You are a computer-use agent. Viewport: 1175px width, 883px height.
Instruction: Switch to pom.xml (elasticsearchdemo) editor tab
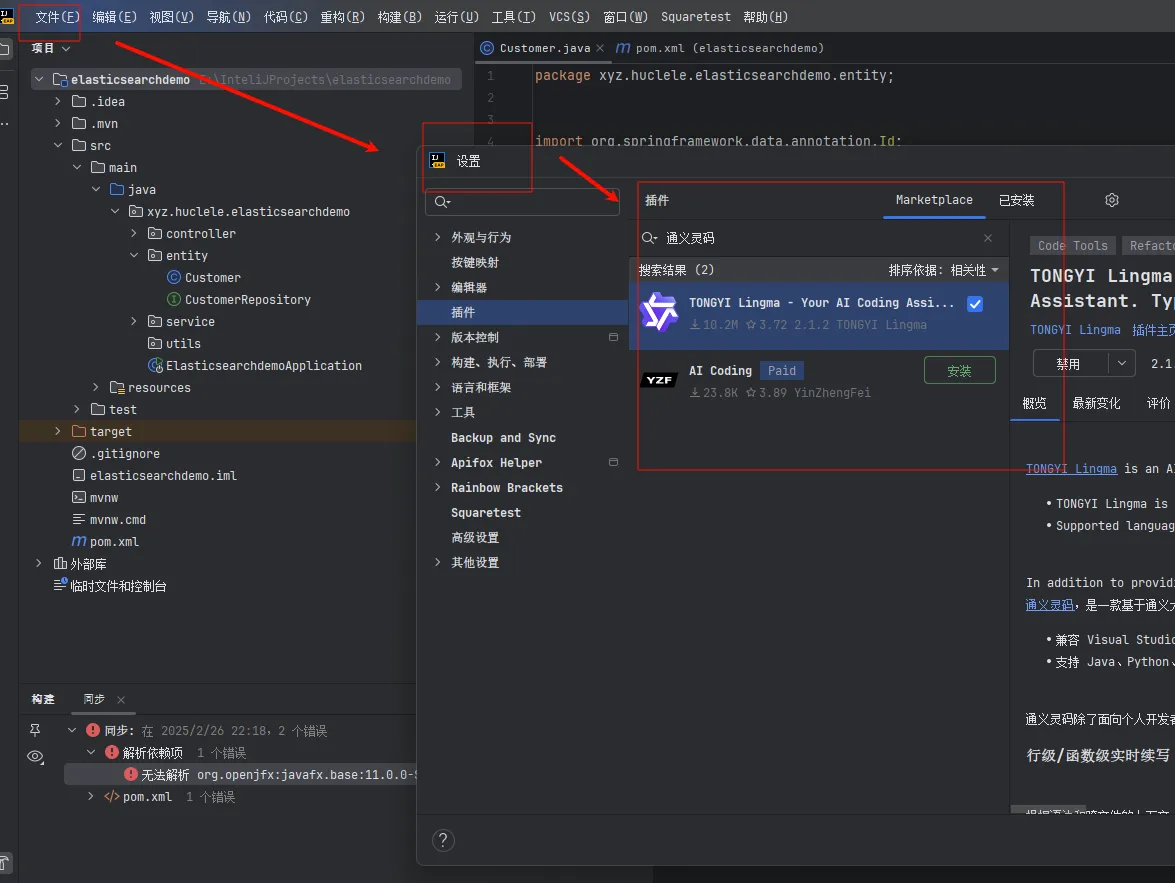719,48
